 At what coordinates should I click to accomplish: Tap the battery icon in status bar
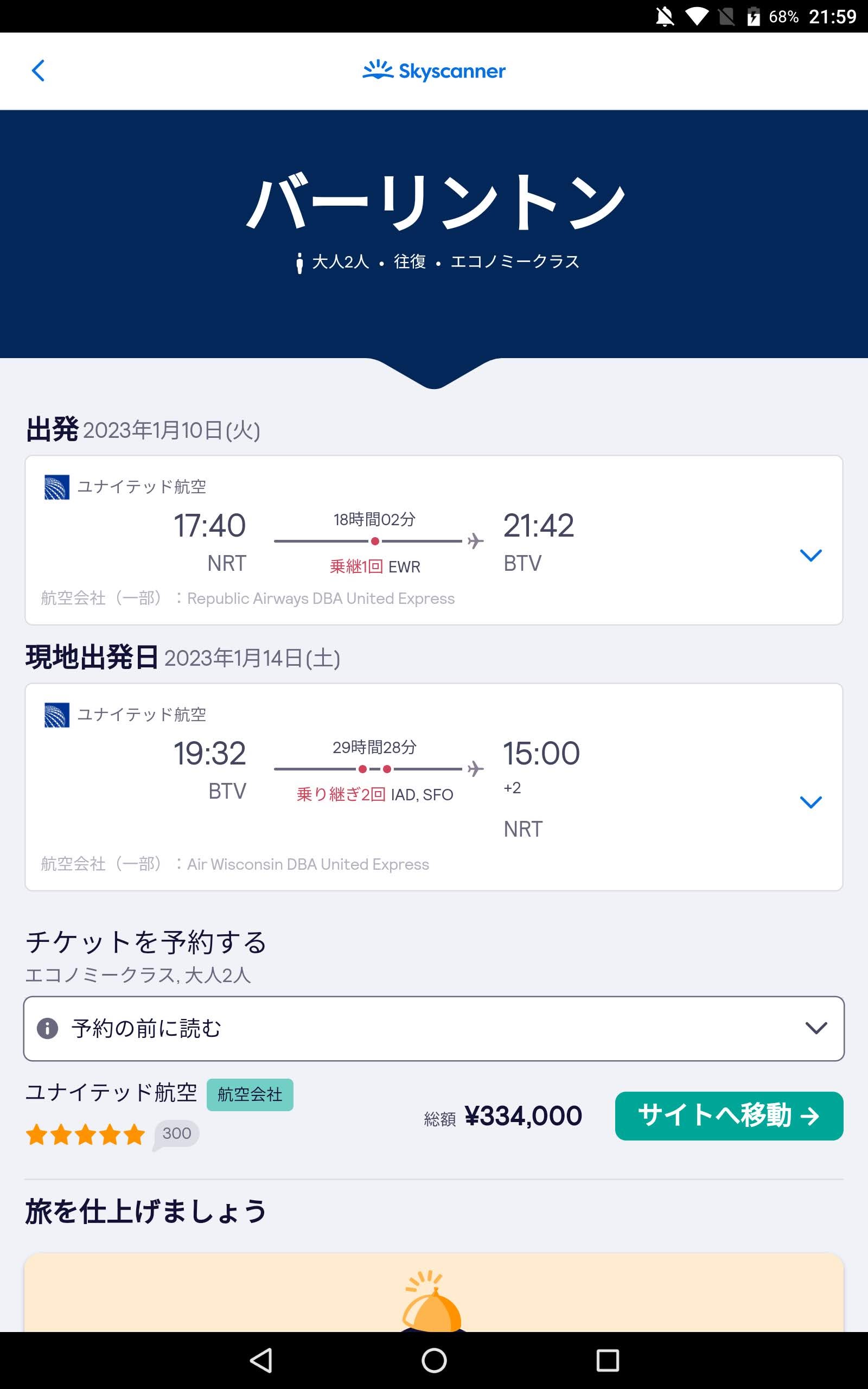753,17
